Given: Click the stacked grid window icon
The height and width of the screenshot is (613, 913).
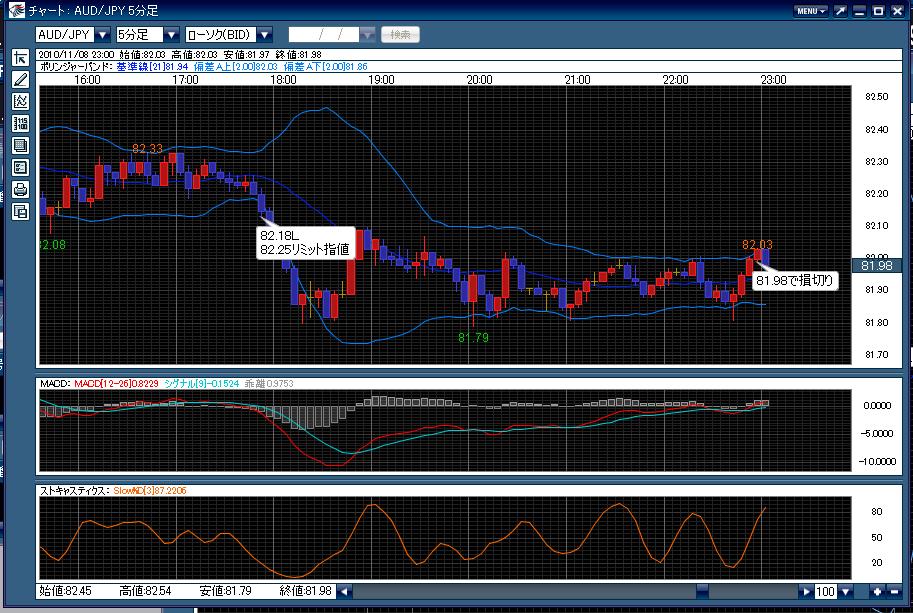Looking at the screenshot, I should pos(20,146).
